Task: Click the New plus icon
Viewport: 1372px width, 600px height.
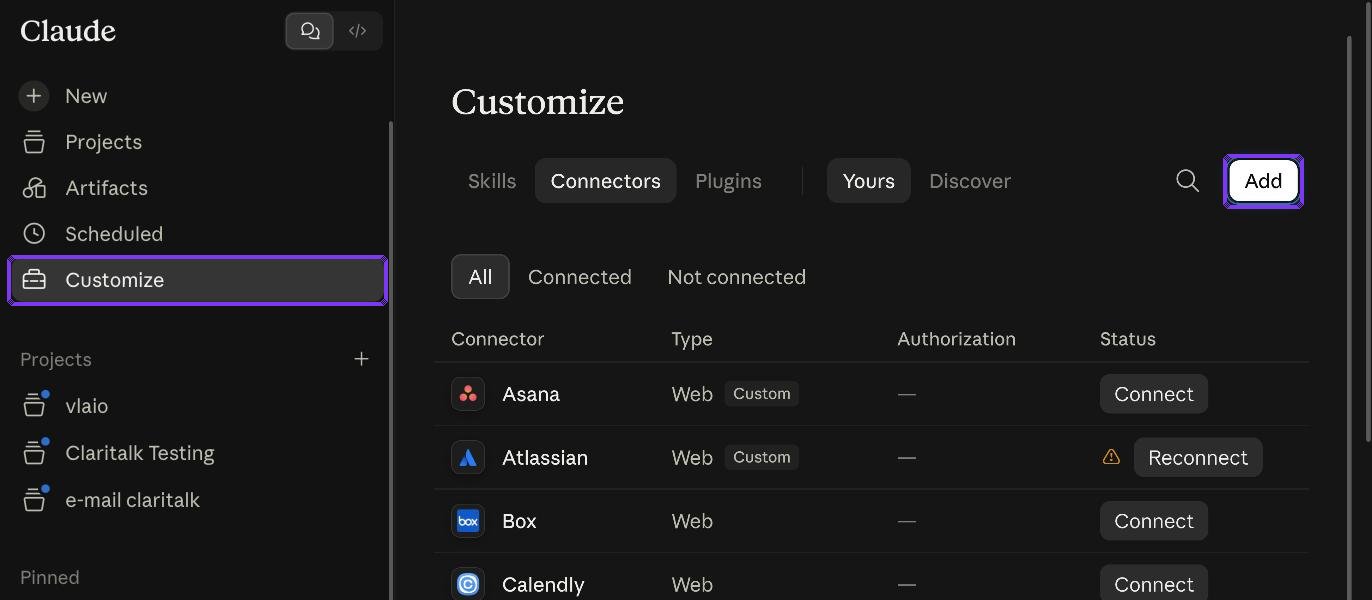Action: 34,96
